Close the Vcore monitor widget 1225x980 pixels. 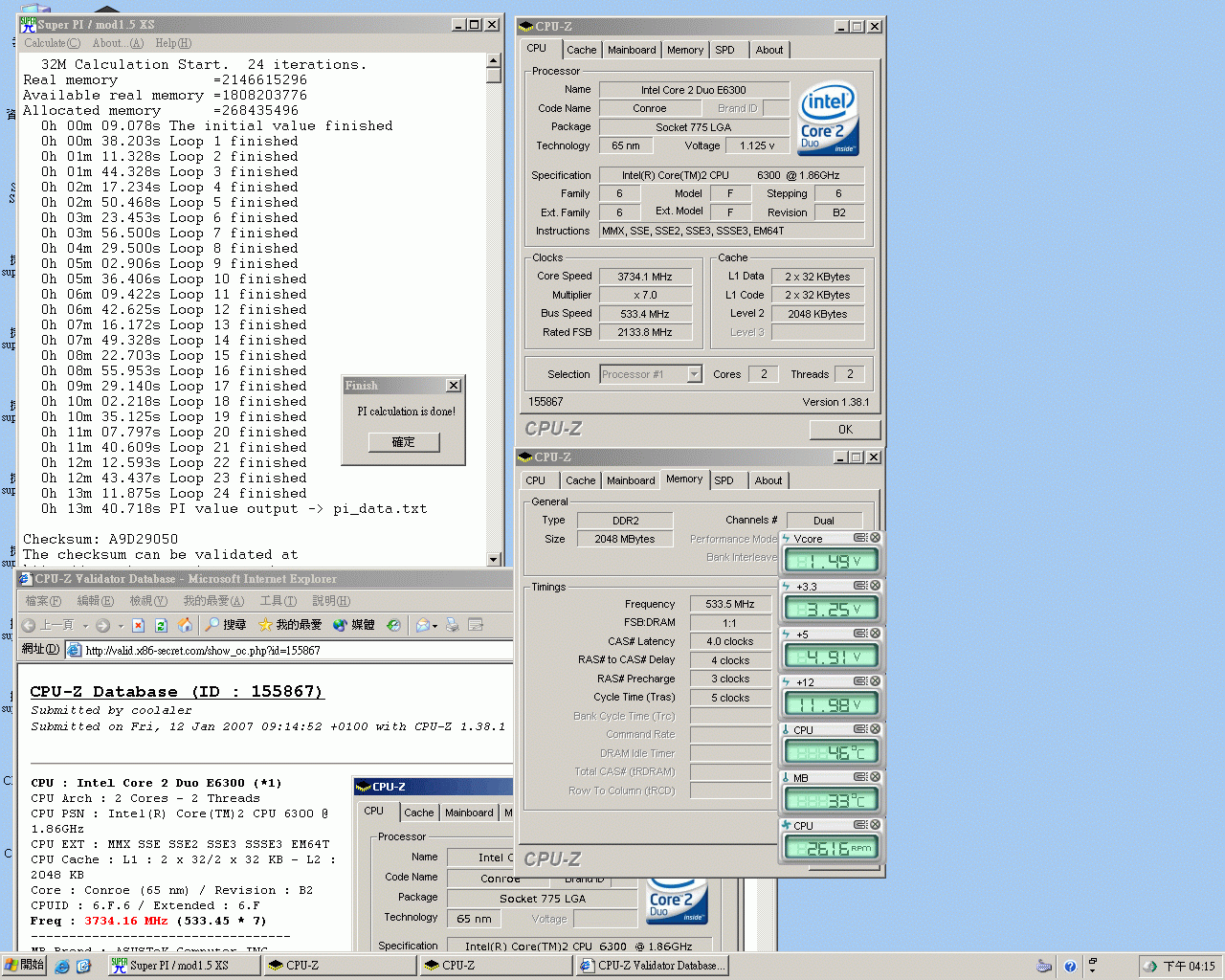(x=875, y=538)
